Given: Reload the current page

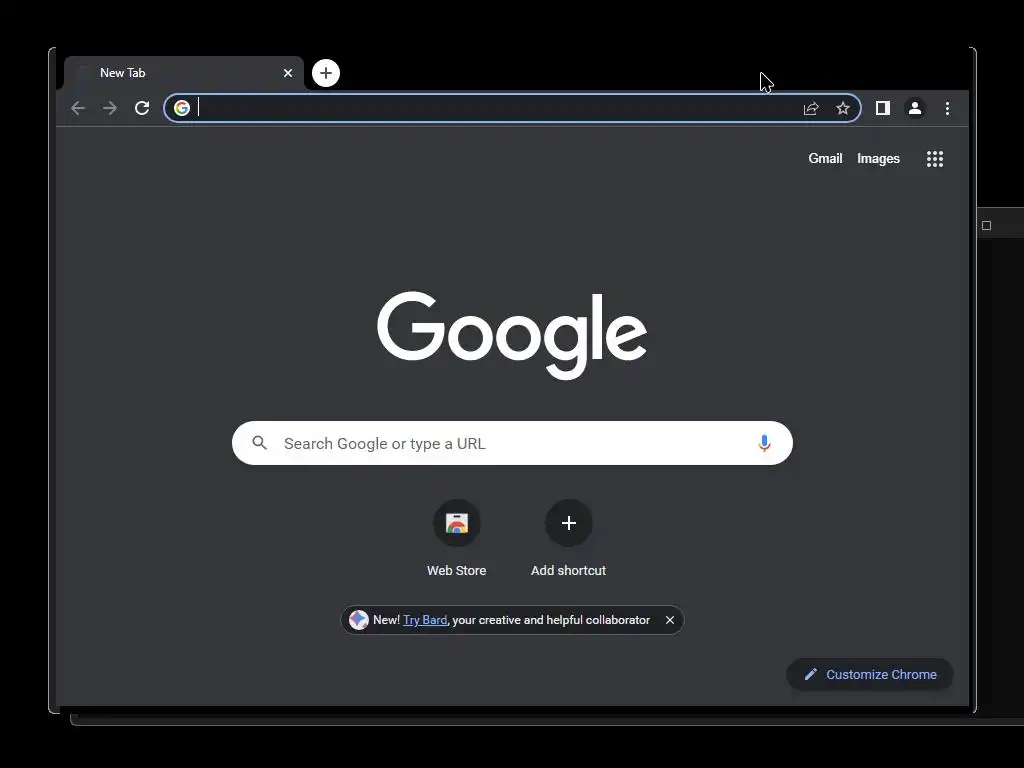Looking at the screenshot, I should pyautogui.click(x=142, y=108).
